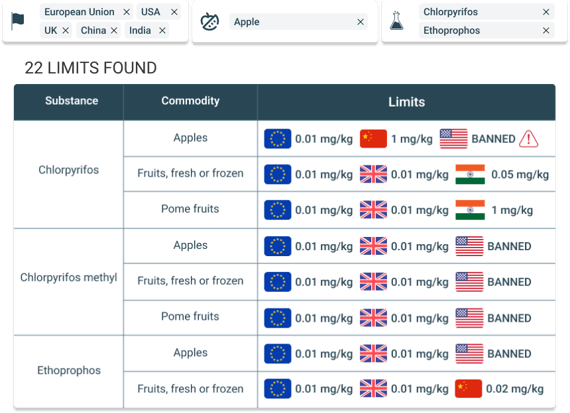The image size is (570, 413).
Task: Click the China 1 mg/kg limit value
Action: pos(412,139)
